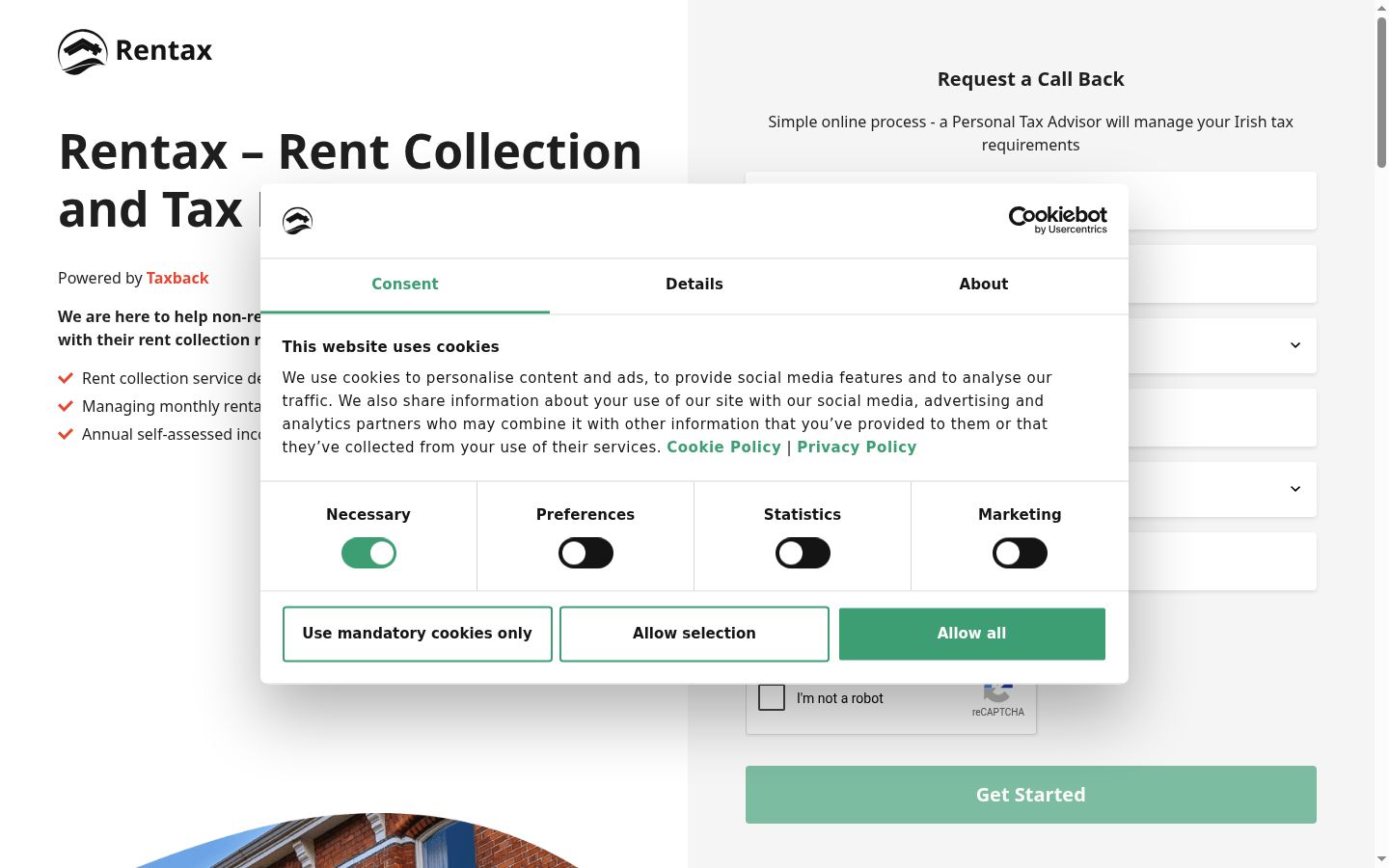Image resolution: width=1389 pixels, height=868 pixels.
Task: Check the I'm not a robot box
Action: pyautogui.click(x=772, y=697)
